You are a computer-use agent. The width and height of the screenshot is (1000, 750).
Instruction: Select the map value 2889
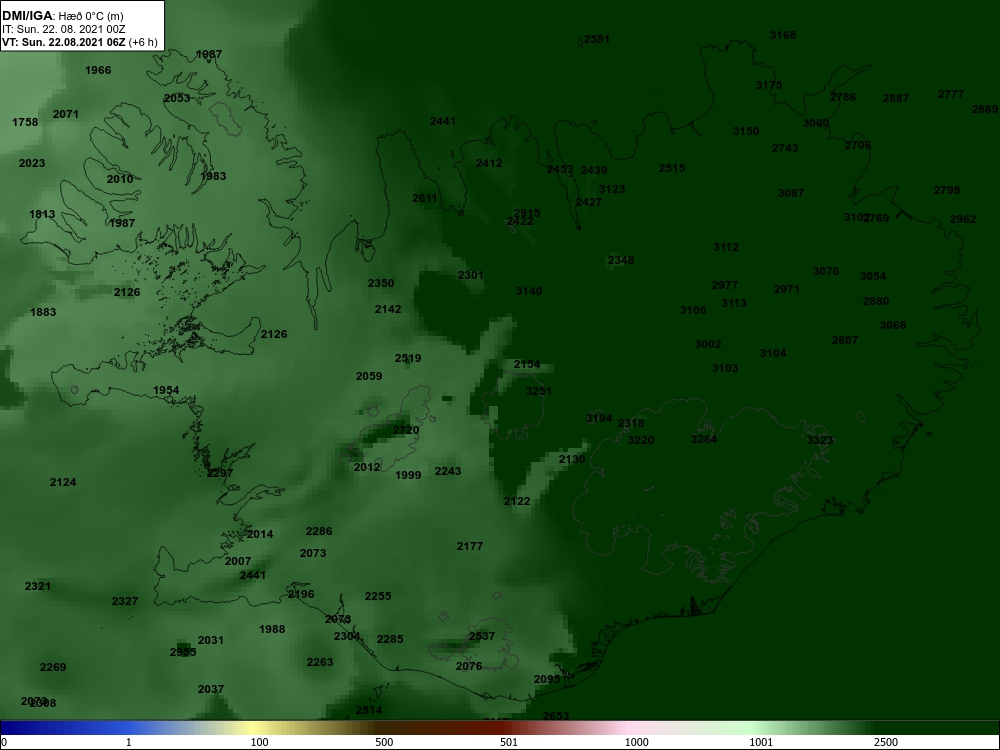[x=985, y=110]
